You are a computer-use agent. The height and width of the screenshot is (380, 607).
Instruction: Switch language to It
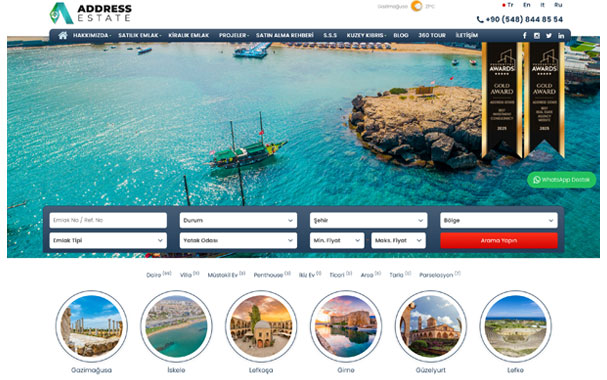pos(542,5)
